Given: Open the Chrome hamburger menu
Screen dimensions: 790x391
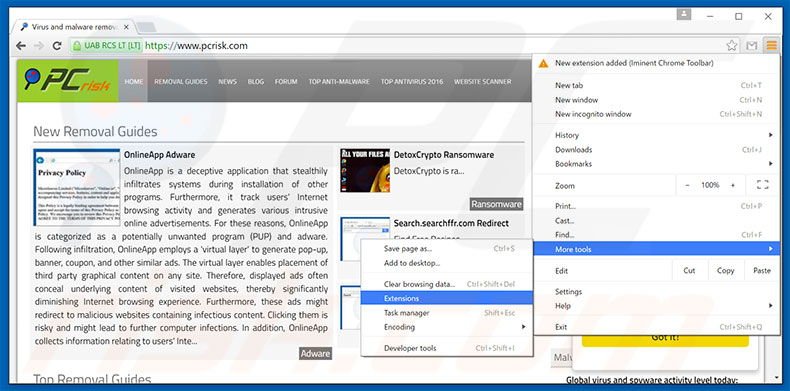Looking at the screenshot, I should tap(772, 46).
